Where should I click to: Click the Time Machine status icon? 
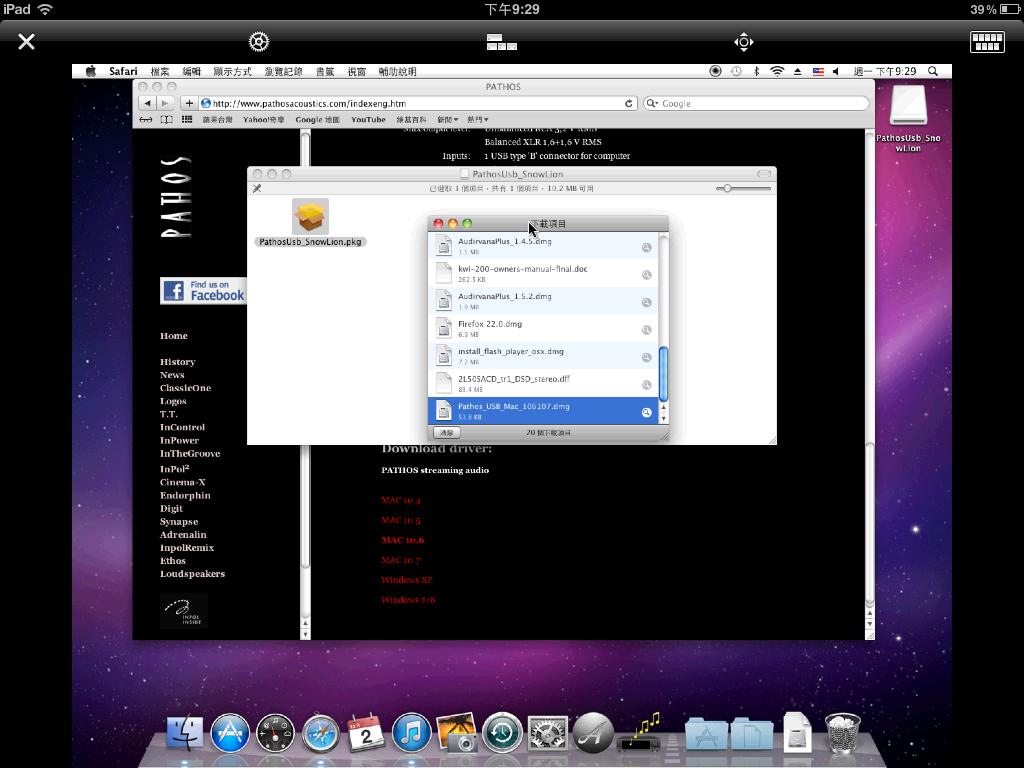pos(736,71)
